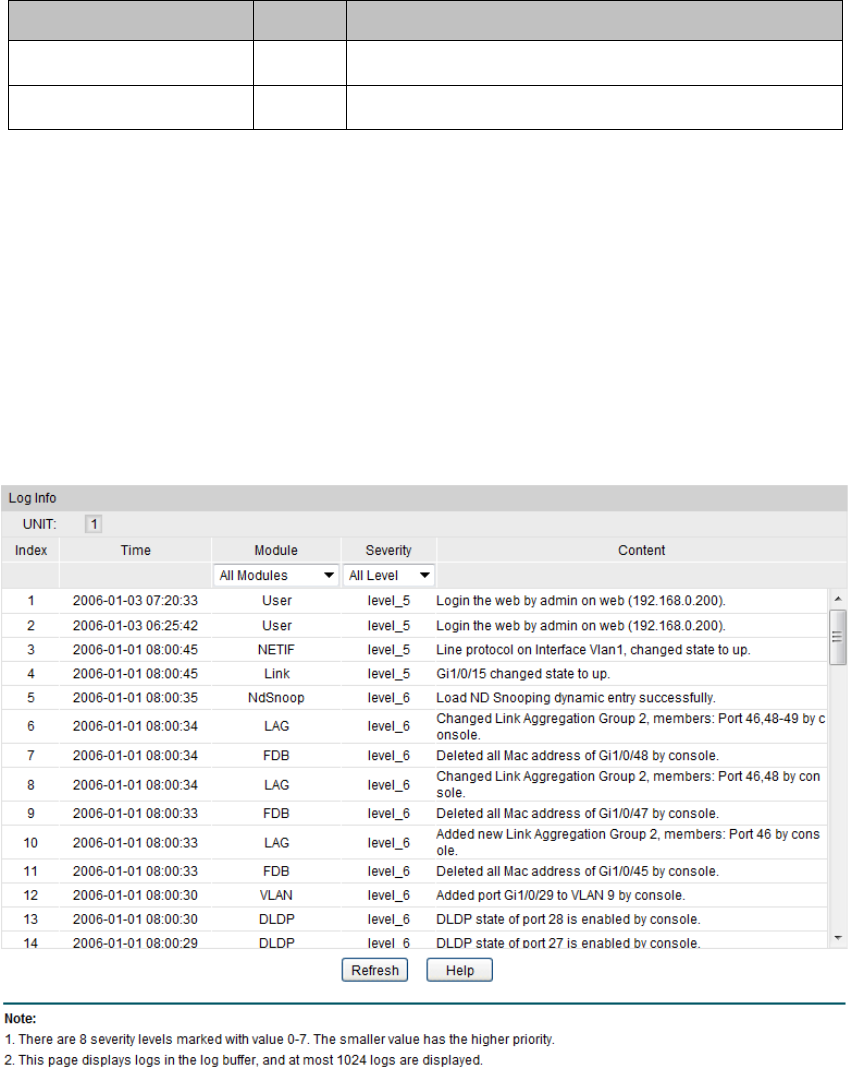The width and height of the screenshot is (851, 1080).
Task: Click the level_6 severity in row 5
Action: click(x=388, y=698)
